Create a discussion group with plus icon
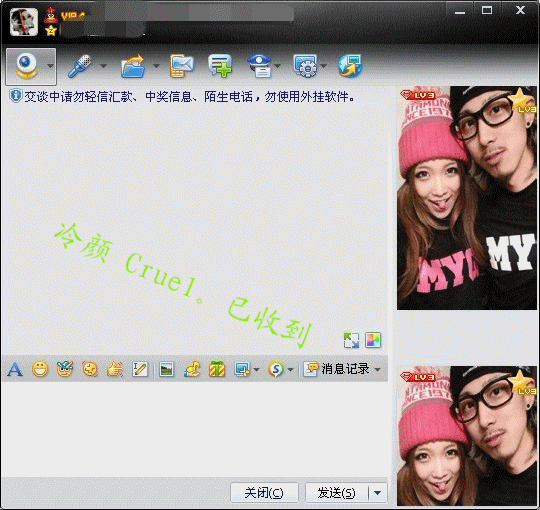 (x=220, y=66)
